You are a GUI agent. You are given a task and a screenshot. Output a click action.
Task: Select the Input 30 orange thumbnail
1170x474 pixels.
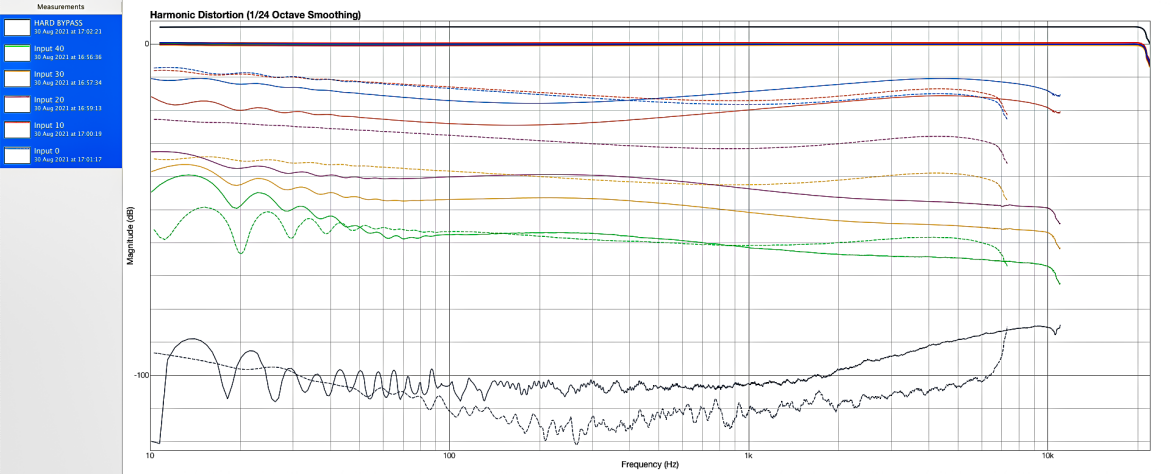click(x=16, y=78)
